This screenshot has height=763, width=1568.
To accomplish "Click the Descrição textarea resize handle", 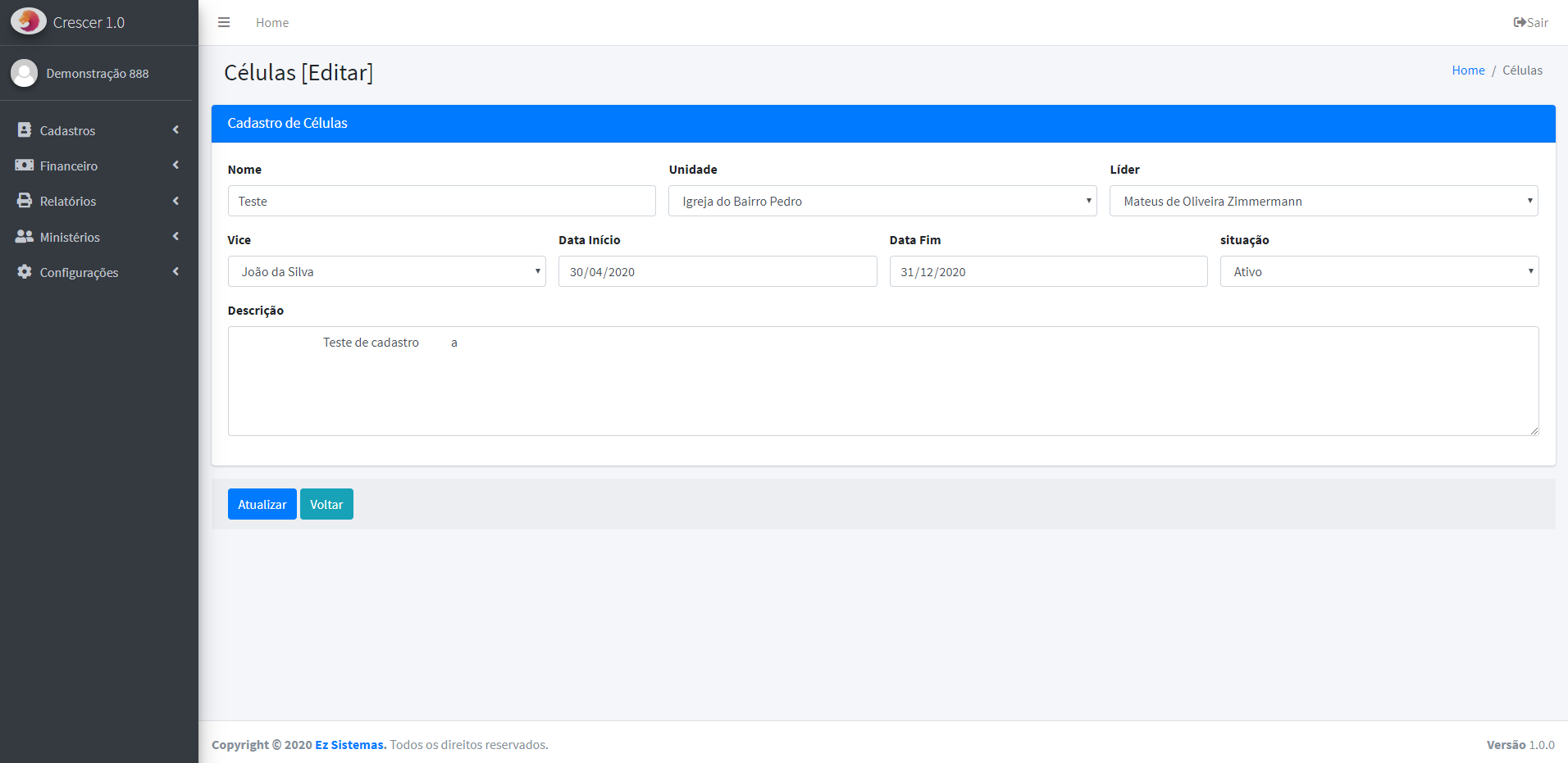I will pos(1534,430).
